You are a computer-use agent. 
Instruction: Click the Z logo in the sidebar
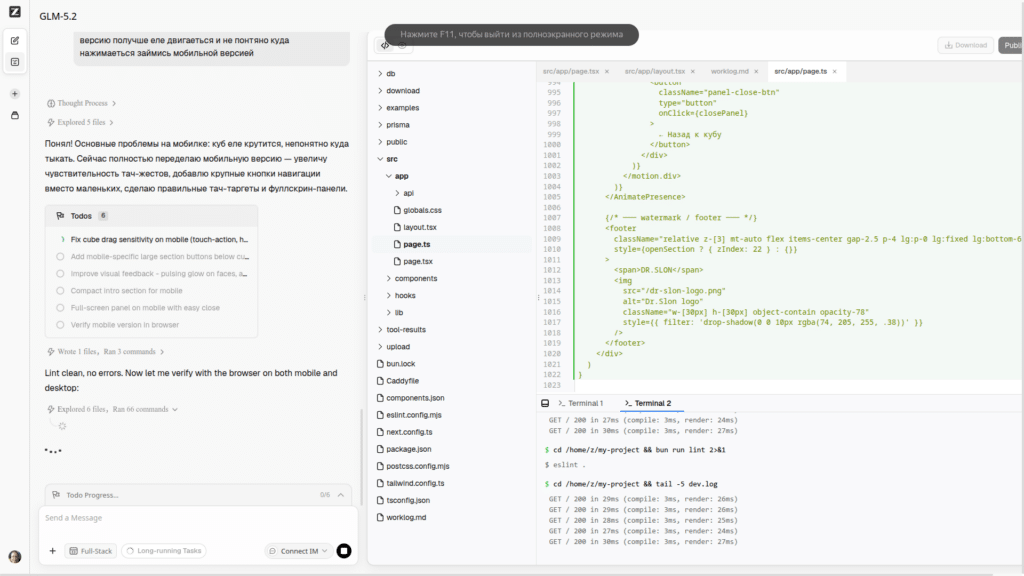coord(14,12)
